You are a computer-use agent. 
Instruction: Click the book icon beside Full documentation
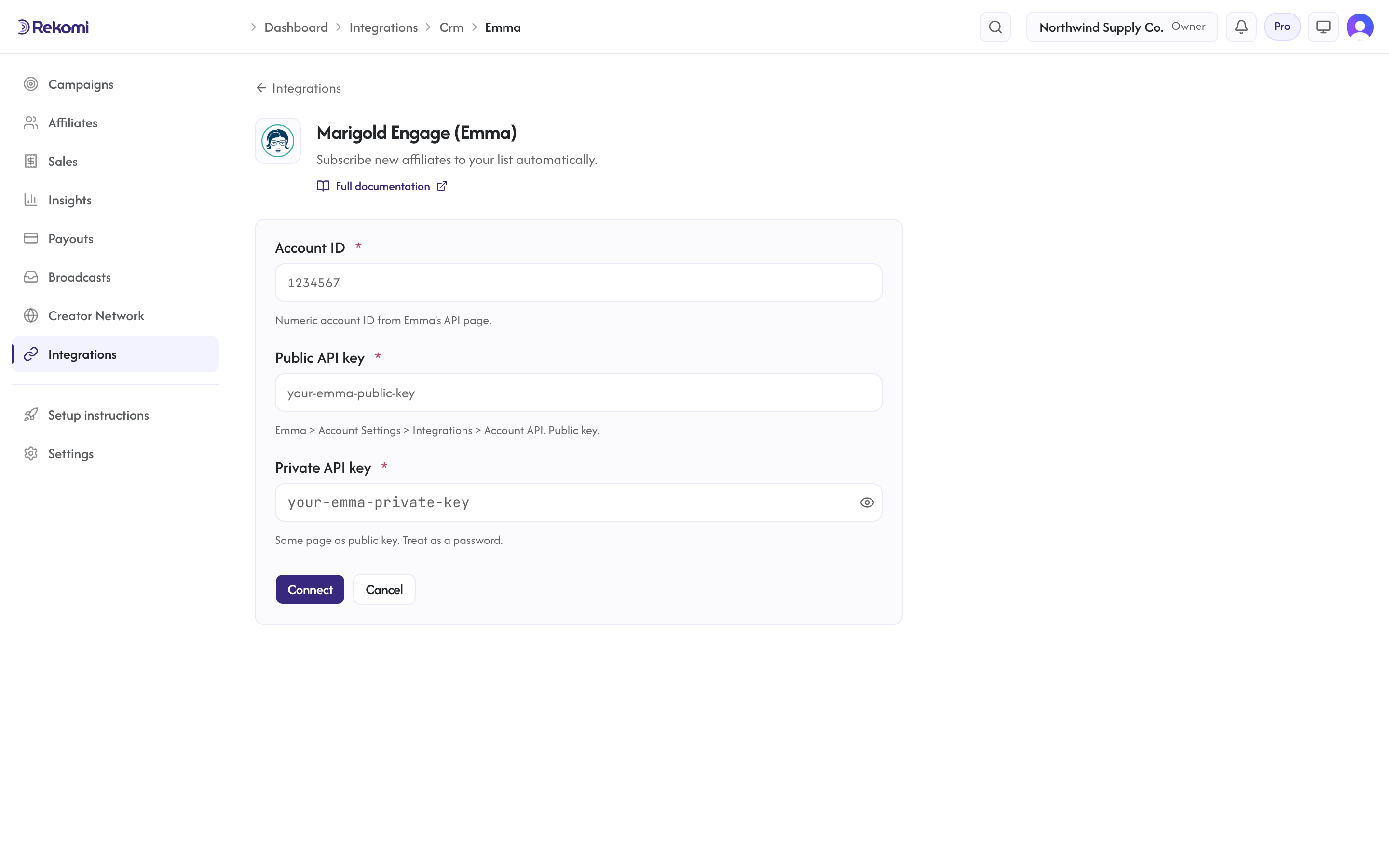tap(323, 186)
